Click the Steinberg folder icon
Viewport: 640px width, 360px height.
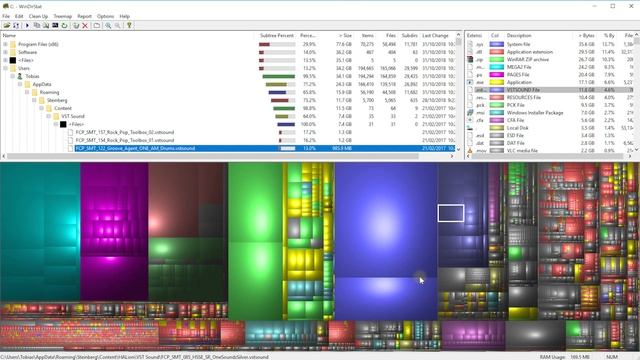[x=42, y=100]
